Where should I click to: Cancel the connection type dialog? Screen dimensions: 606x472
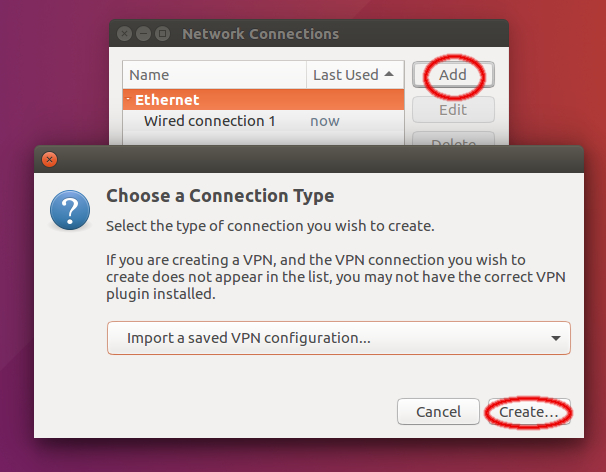[x=438, y=411]
